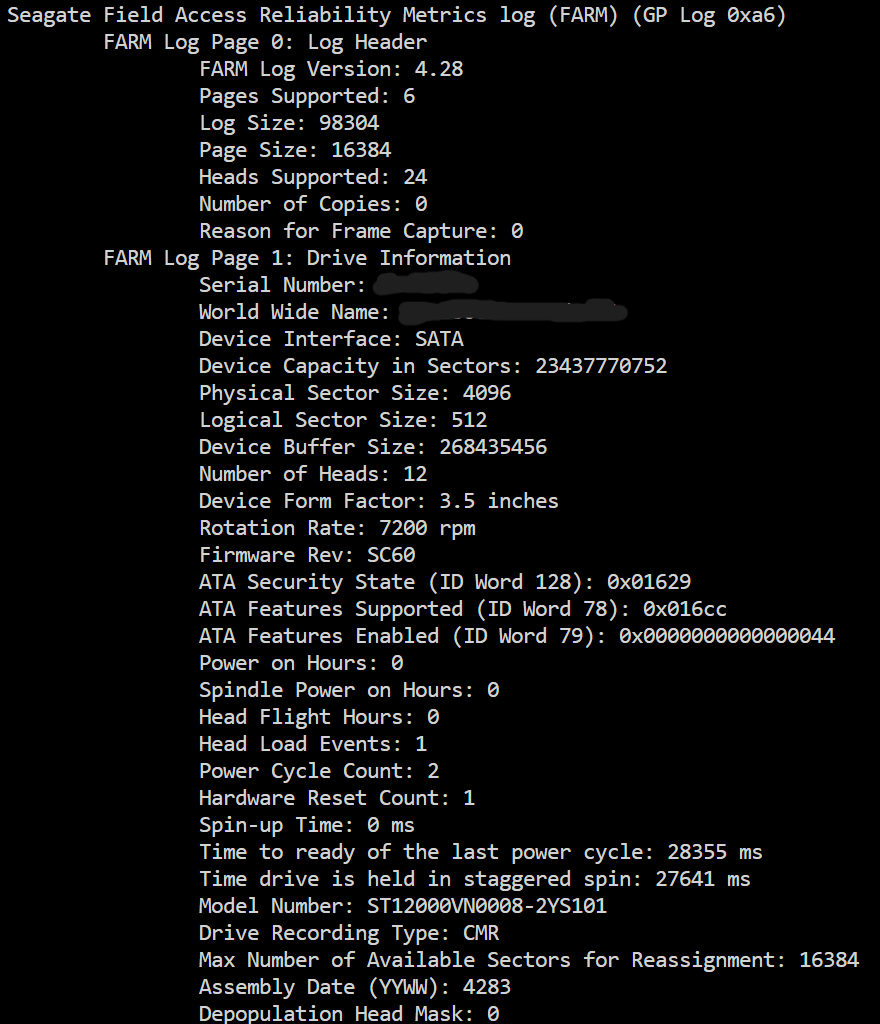Click the redacted World Wide Name value
Viewport: 880px width, 1024px height.
(512, 312)
